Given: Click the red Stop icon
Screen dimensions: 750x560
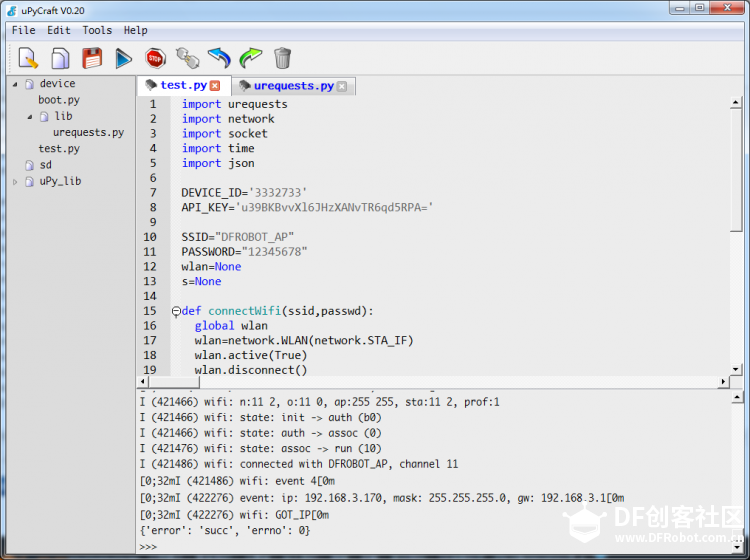Looking at the screenshot, I should pos(155,58).
